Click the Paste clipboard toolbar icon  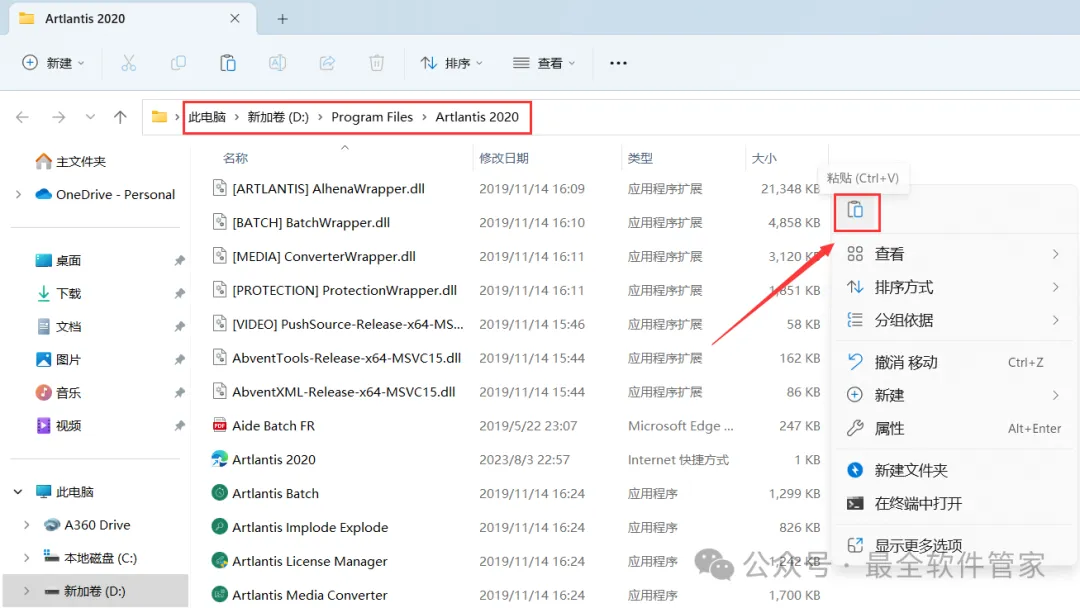228,63
